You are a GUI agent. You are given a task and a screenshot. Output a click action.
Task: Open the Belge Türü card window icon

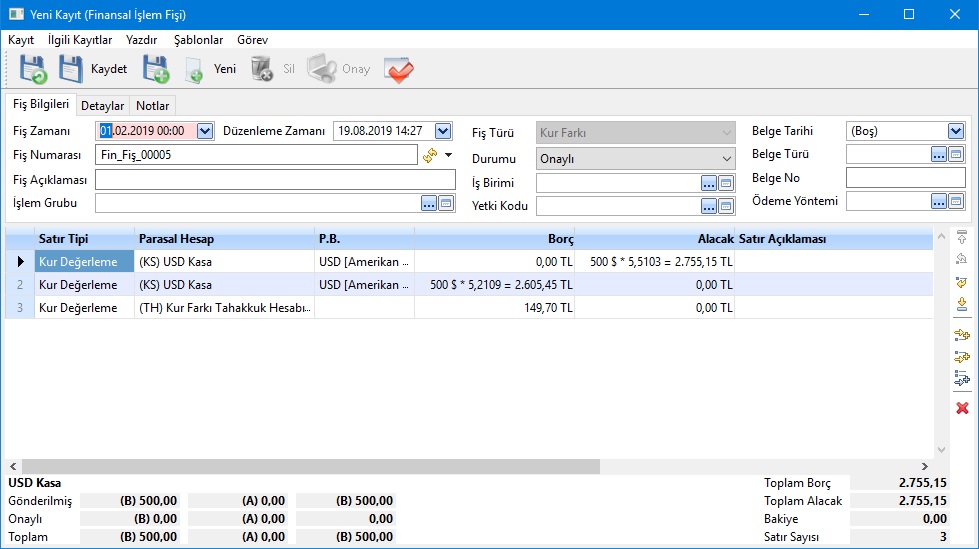point(956,154)
